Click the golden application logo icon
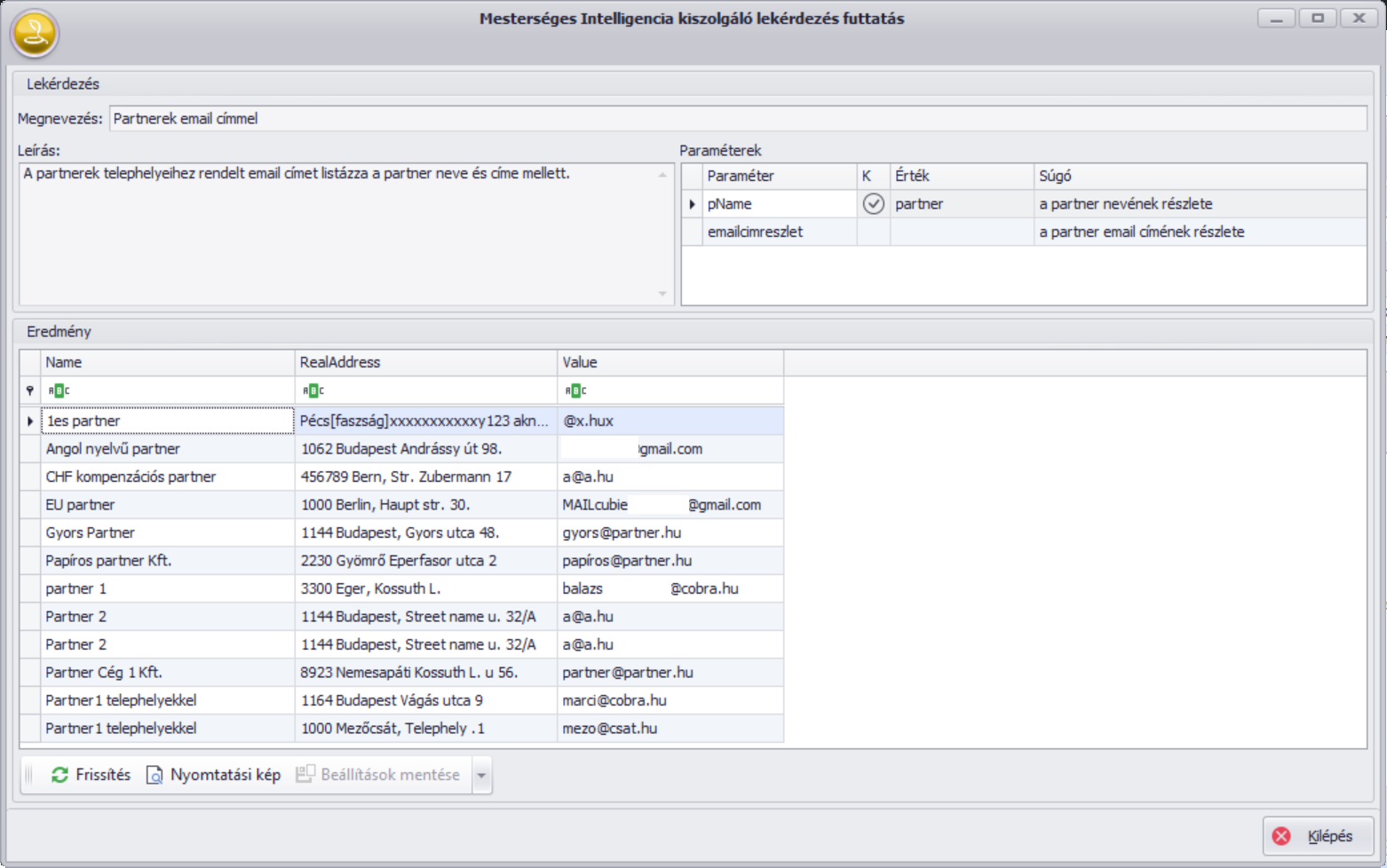 coord(35,34)
